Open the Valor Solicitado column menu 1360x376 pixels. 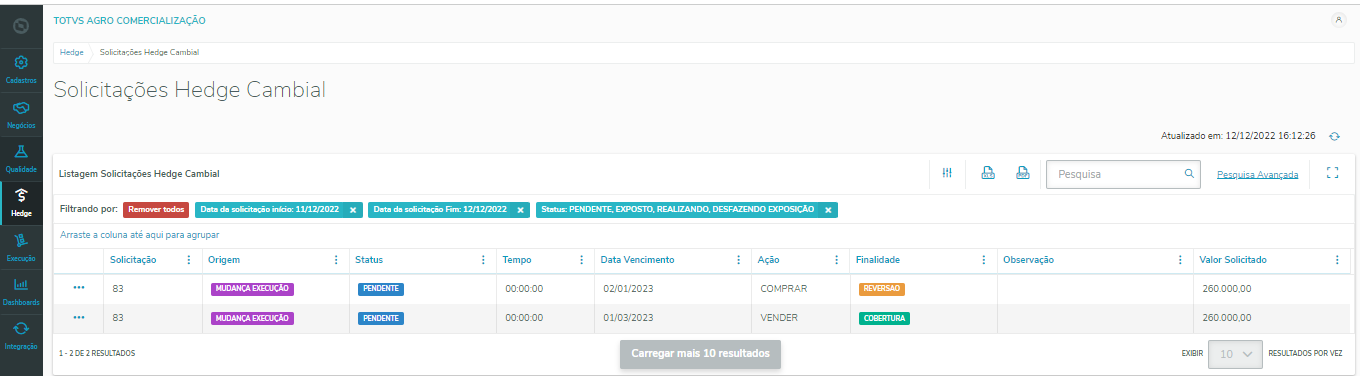[1337, 260]
